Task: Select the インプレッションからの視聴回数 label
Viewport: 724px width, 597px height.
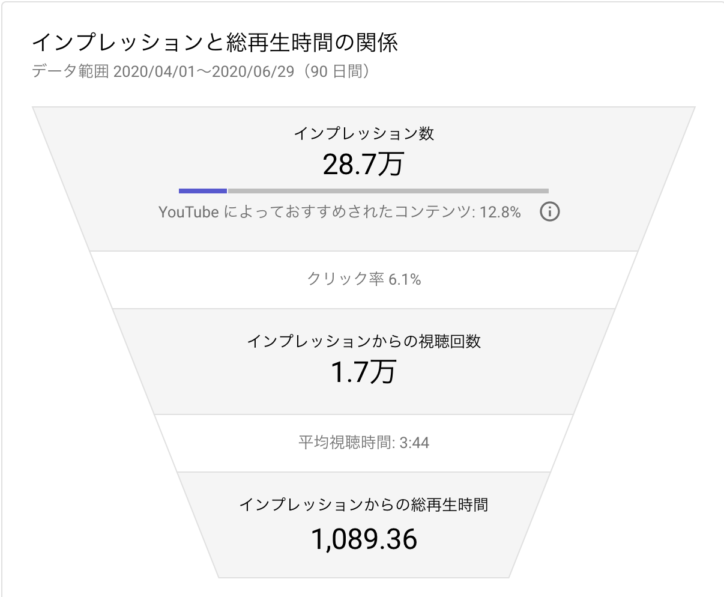Action: (364, 341)
